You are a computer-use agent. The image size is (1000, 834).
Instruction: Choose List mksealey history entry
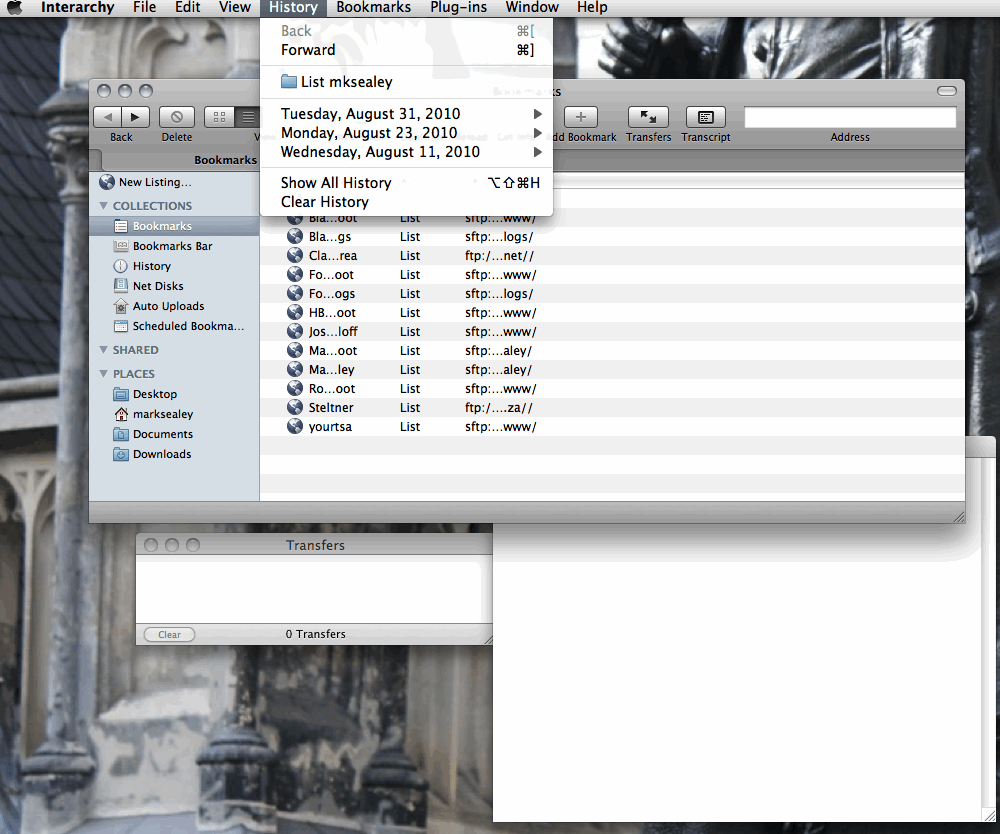406,82
